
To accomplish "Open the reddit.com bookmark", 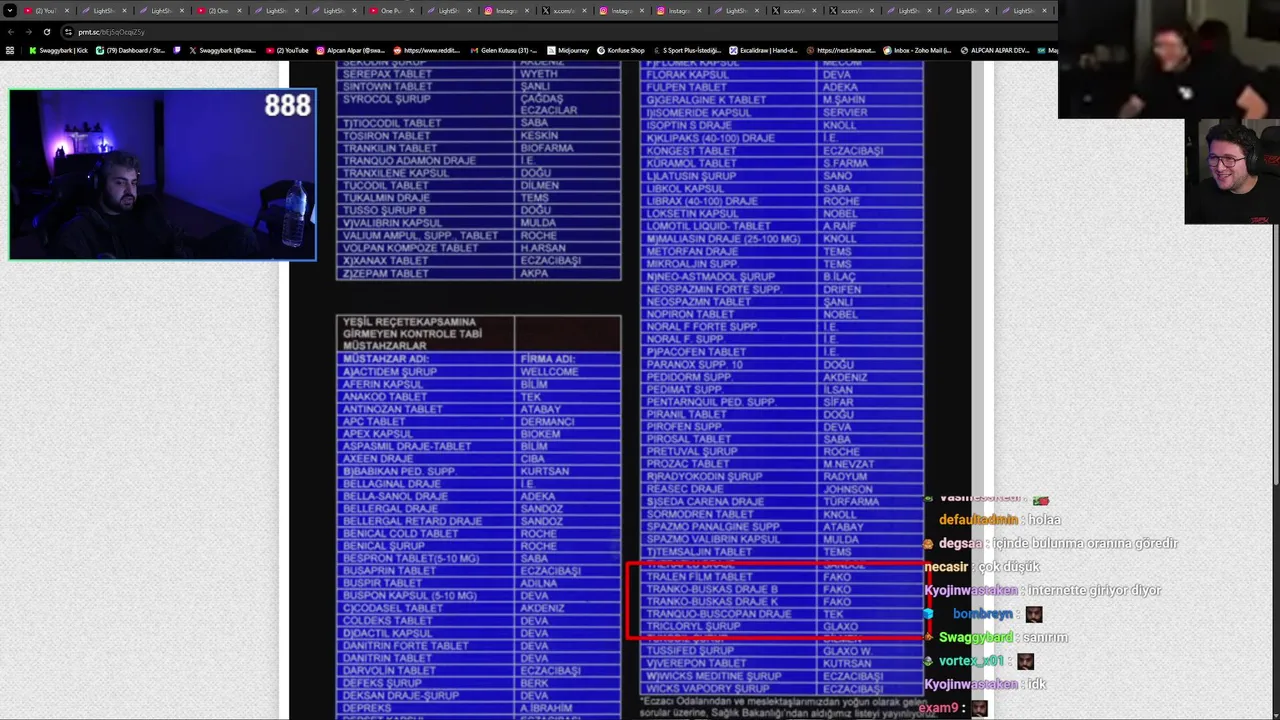I will coord(428,50).
